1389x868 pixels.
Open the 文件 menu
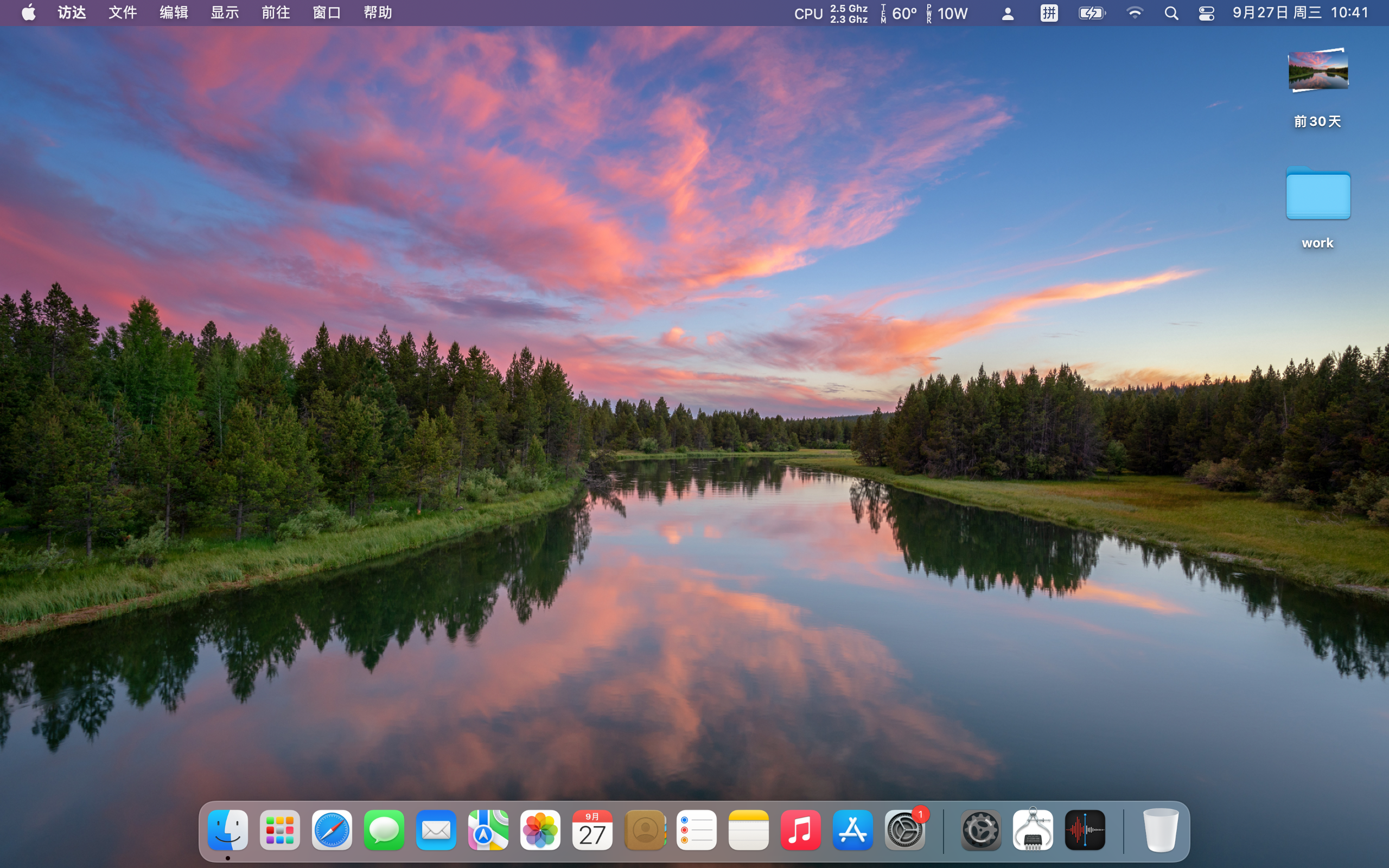pyautogui.click(x=122, y=12)
